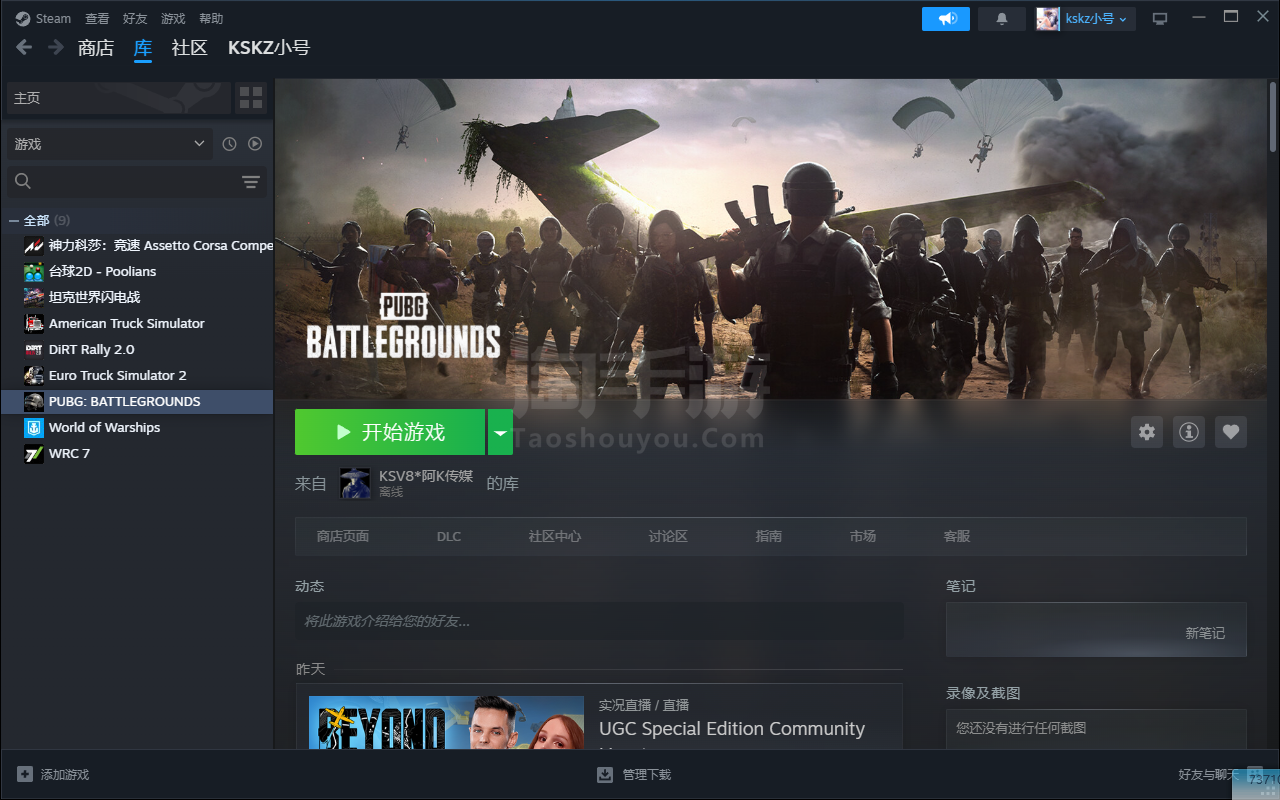Open the 好友 menu
The width and height of the screenshot is (1280, 800).
click(135, 18)
